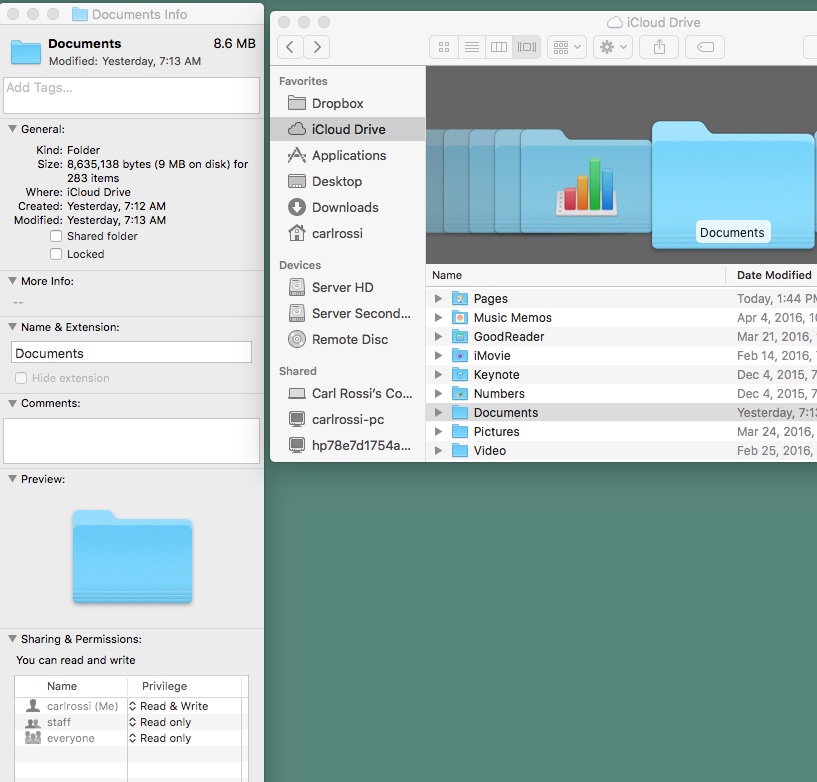Enable the Shared folder checkbox

click(x=56, y=236)
